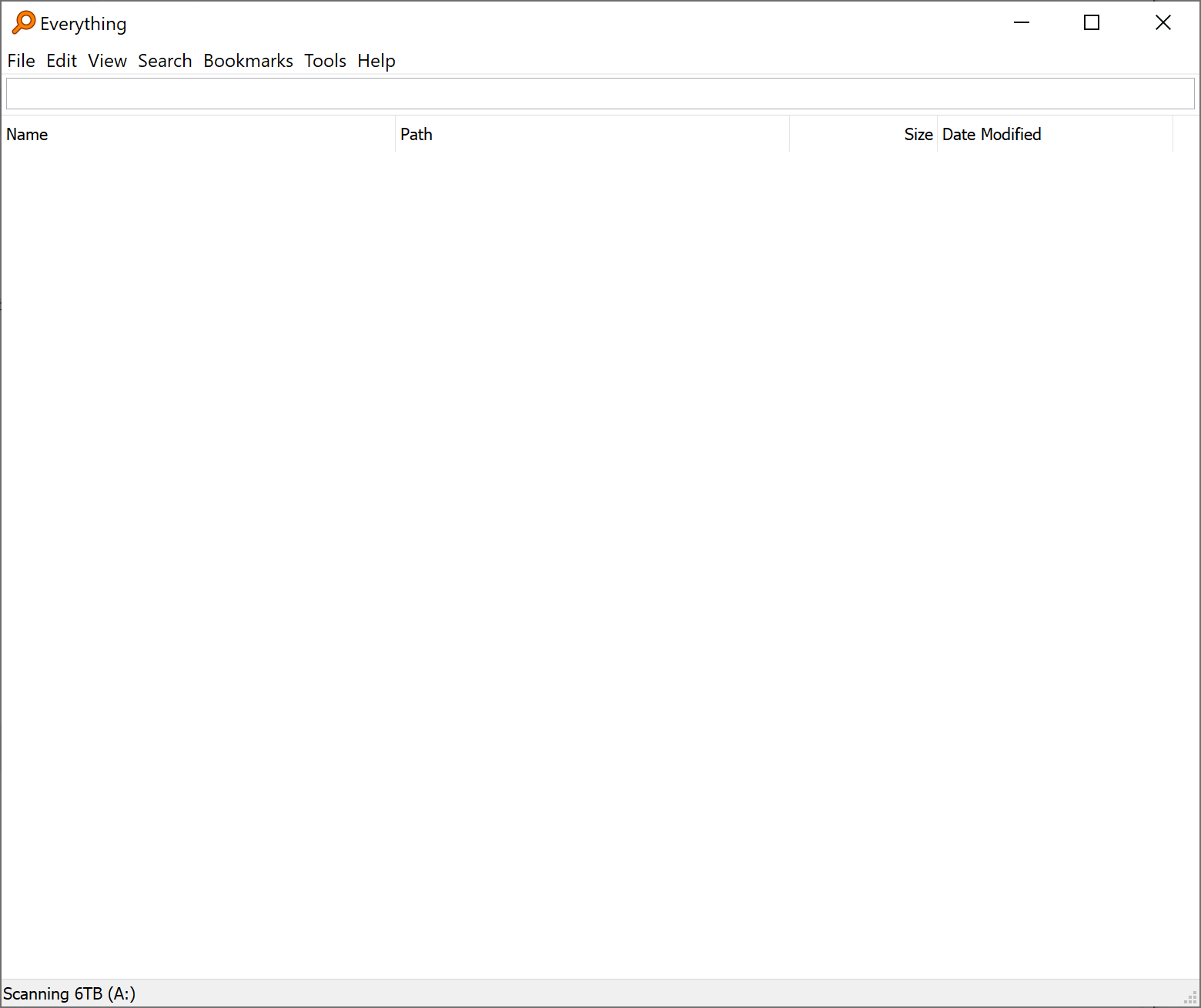Sort results by Name column
This screenshot has height=1008, width=1201.
(198, 134)
